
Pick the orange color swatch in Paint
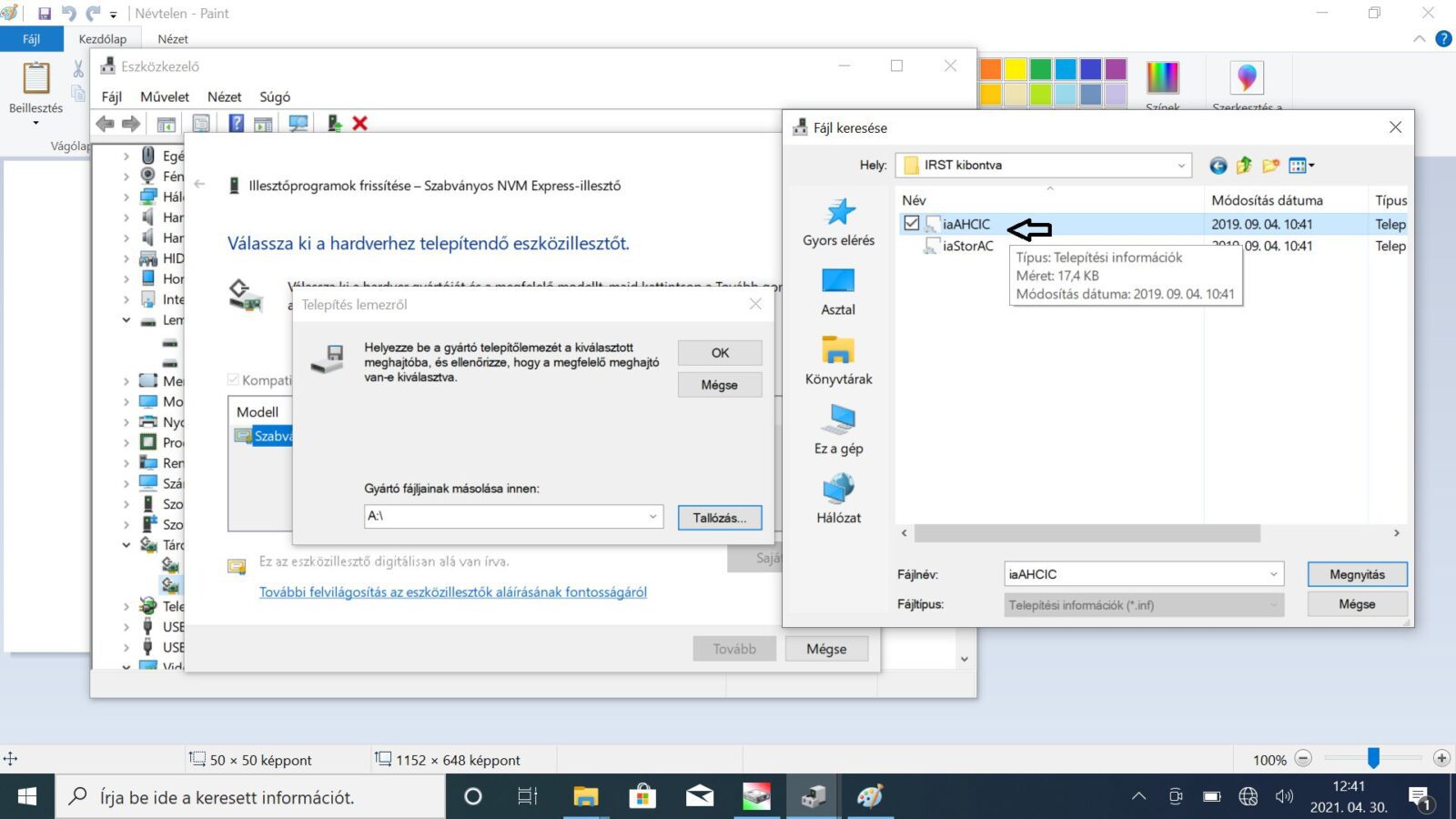990,69
